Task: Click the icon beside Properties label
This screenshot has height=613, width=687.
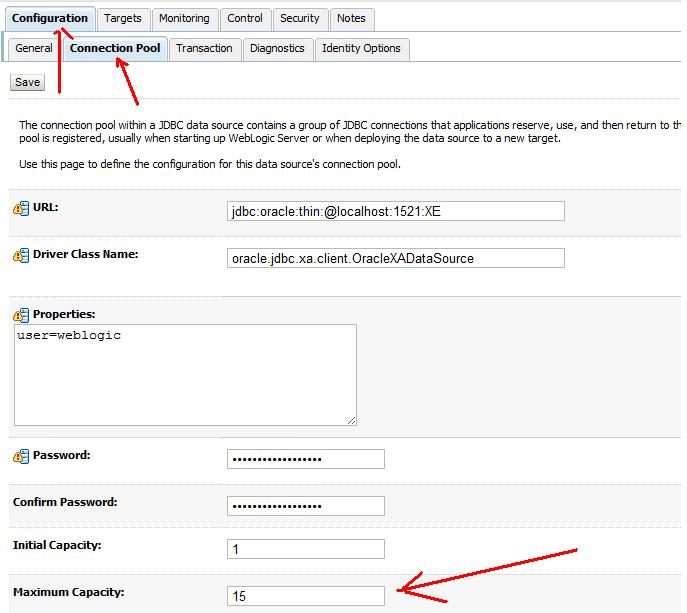Action: click(x=21, y=315)
